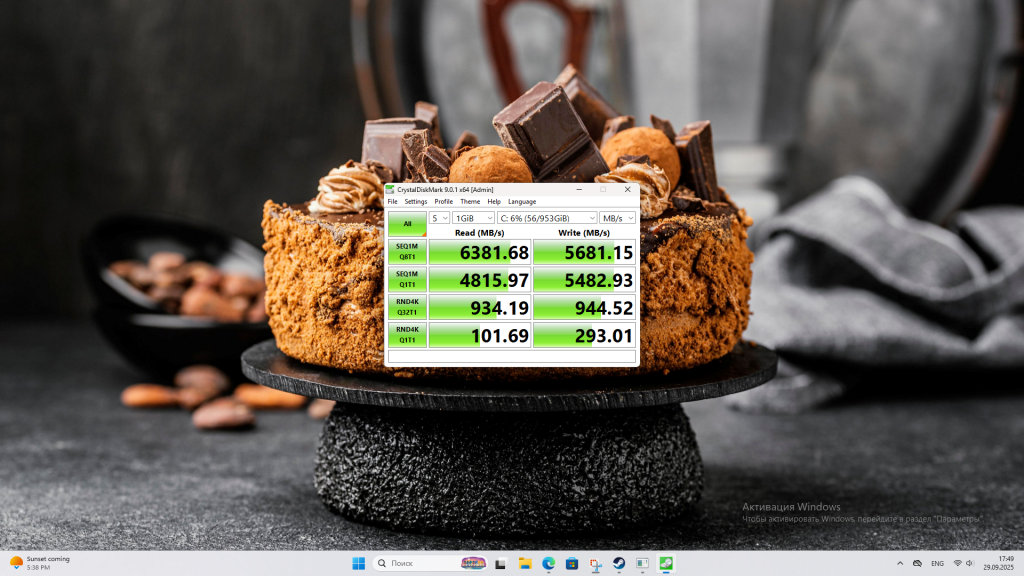
Task: Expand the test count dropdown showing 5
Action: click(x=439, y=217)
